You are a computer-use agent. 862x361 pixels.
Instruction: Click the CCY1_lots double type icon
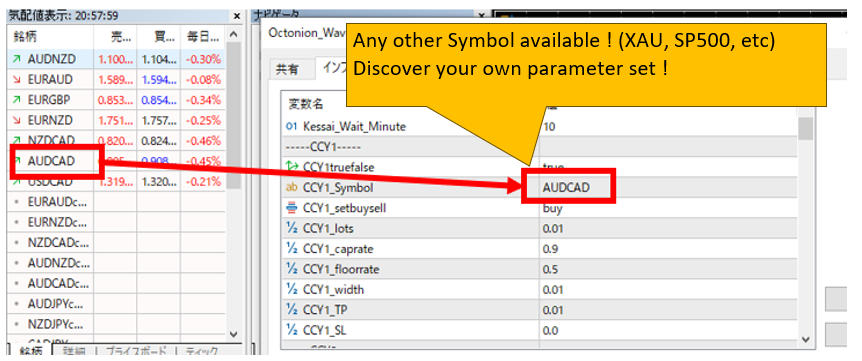(x=291, y=229)
